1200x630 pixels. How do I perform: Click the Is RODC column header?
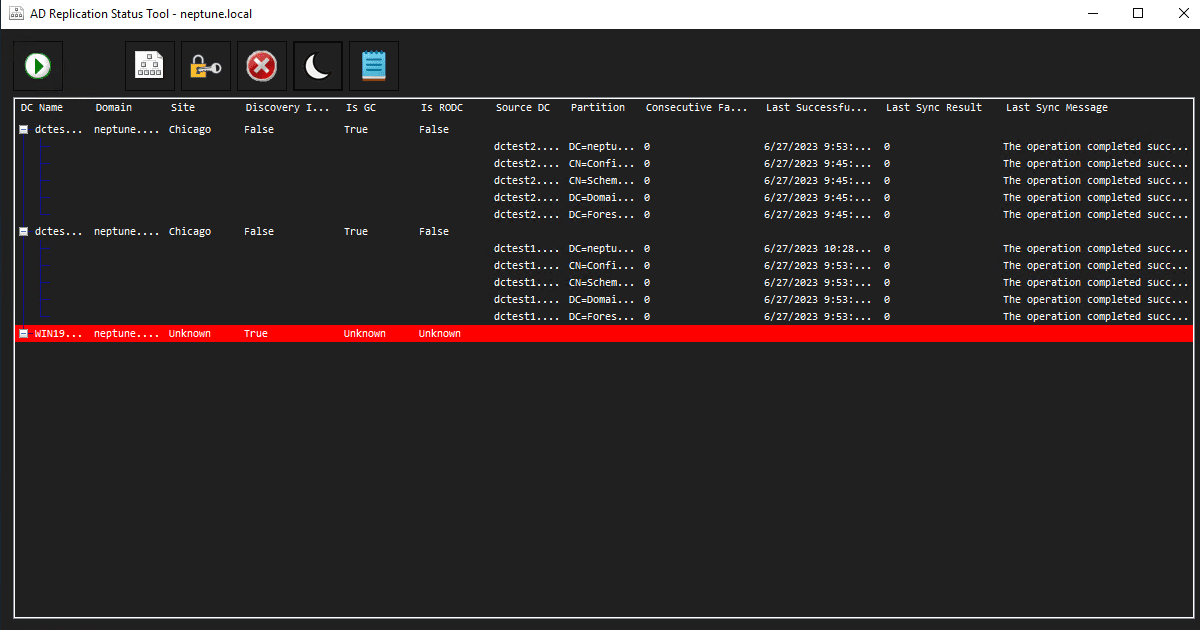click(442, 108)
